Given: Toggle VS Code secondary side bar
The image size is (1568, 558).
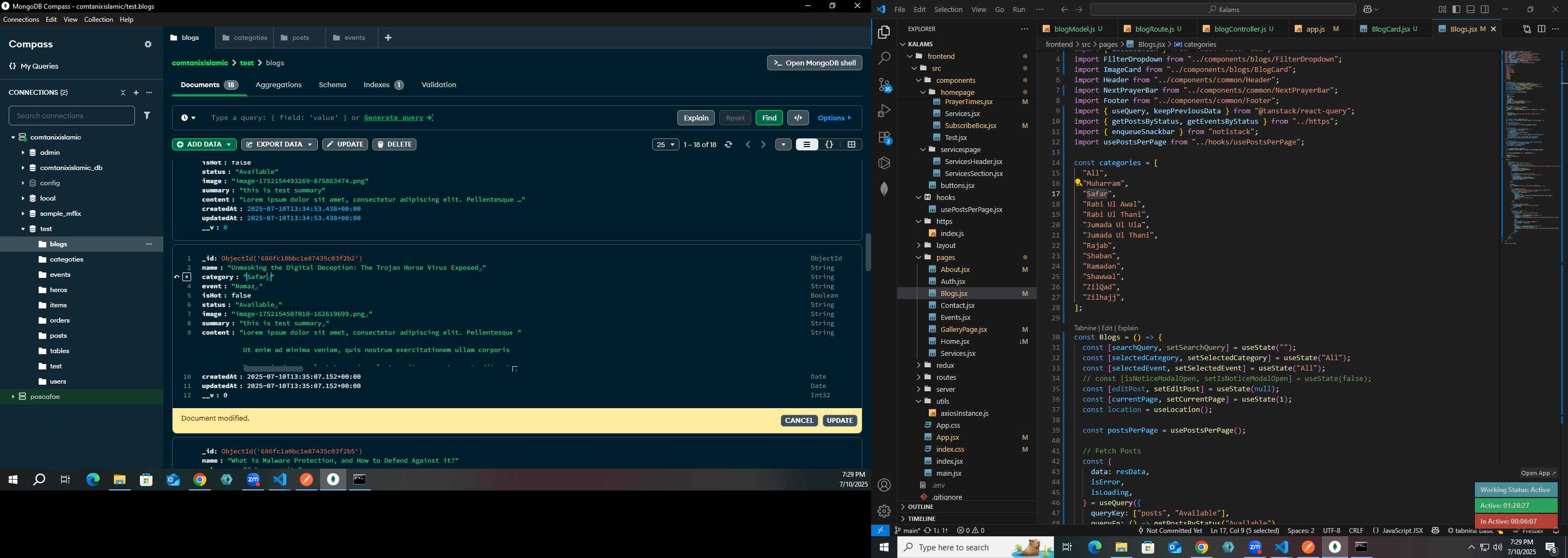Looking at the screenshot, I should (1485, 10).
